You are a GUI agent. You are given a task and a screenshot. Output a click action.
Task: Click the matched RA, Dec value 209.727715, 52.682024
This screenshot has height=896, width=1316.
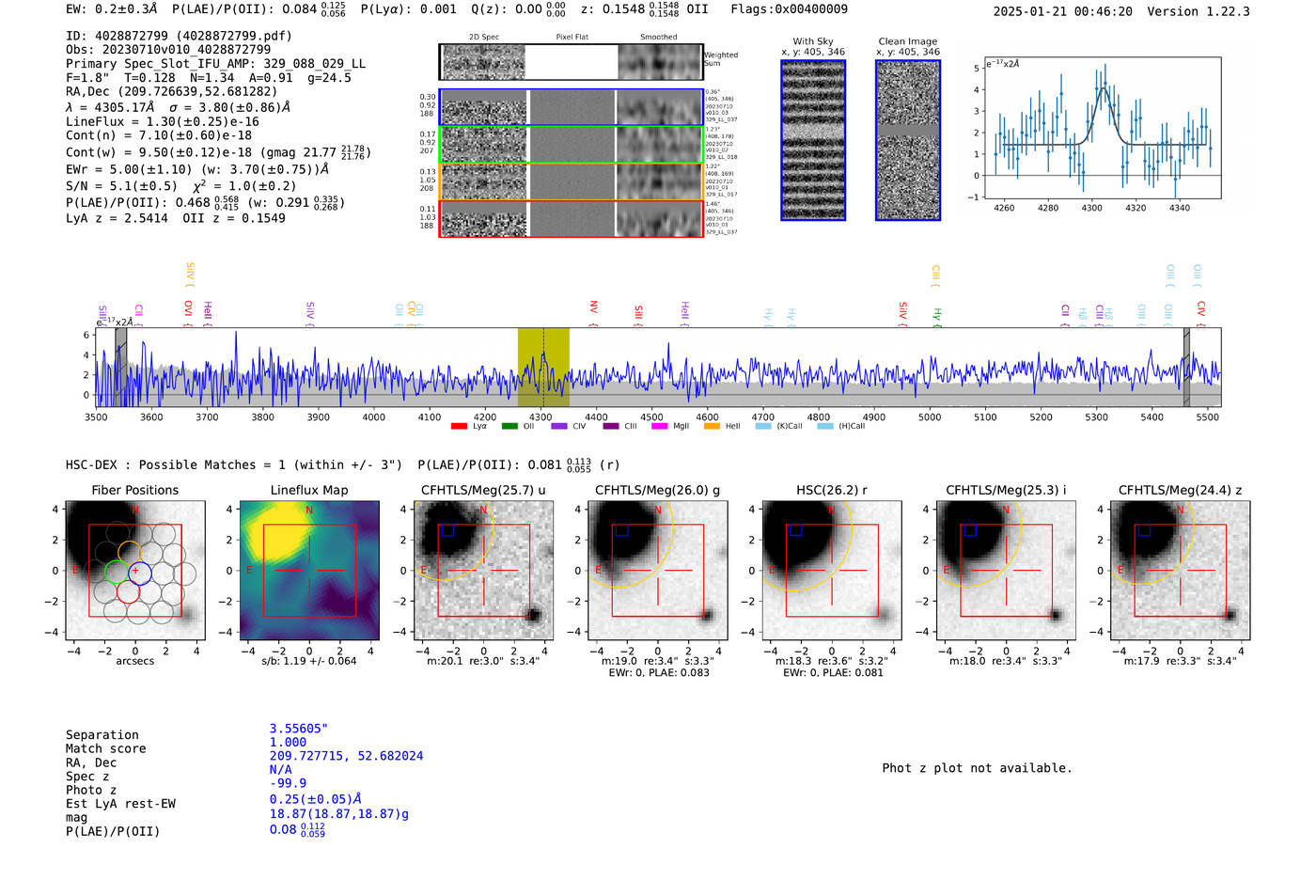(346, 756)
